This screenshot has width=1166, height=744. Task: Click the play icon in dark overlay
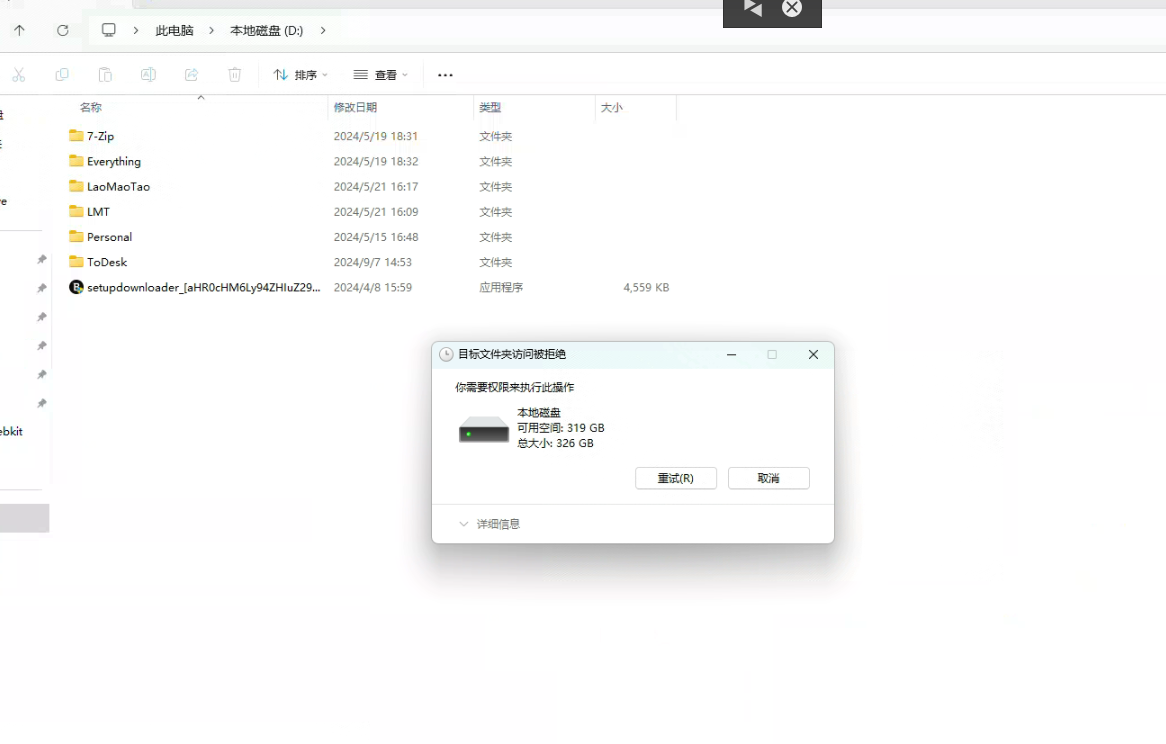click(753, 7)
